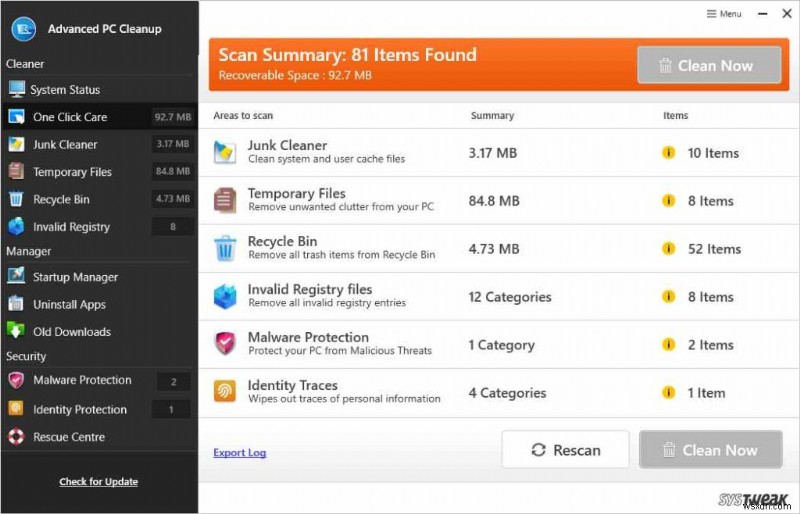Click Identity Protection count badge 1
This screenshot has height=514, width=800.
point(171,409)
